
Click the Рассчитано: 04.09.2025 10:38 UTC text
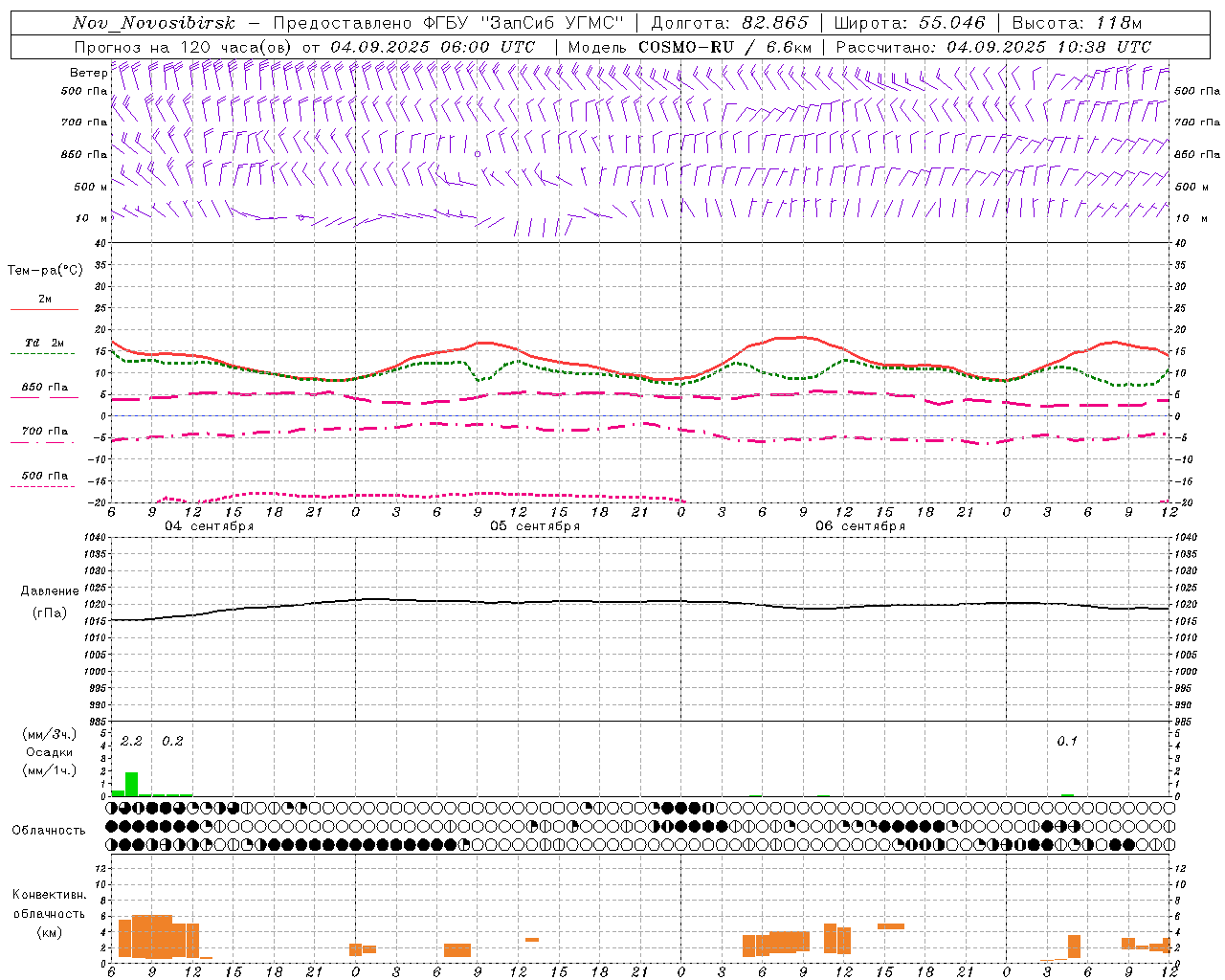pos(993,47)
